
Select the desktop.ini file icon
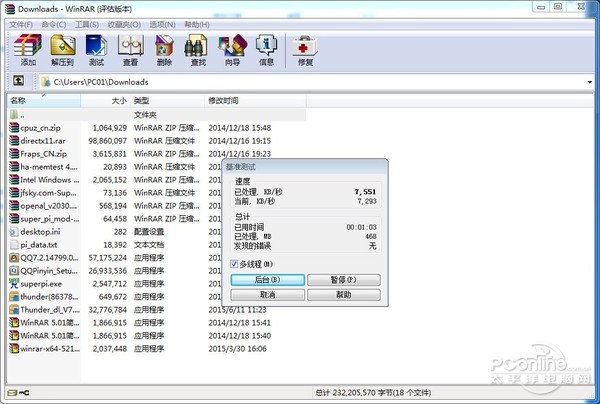[14, 231]
